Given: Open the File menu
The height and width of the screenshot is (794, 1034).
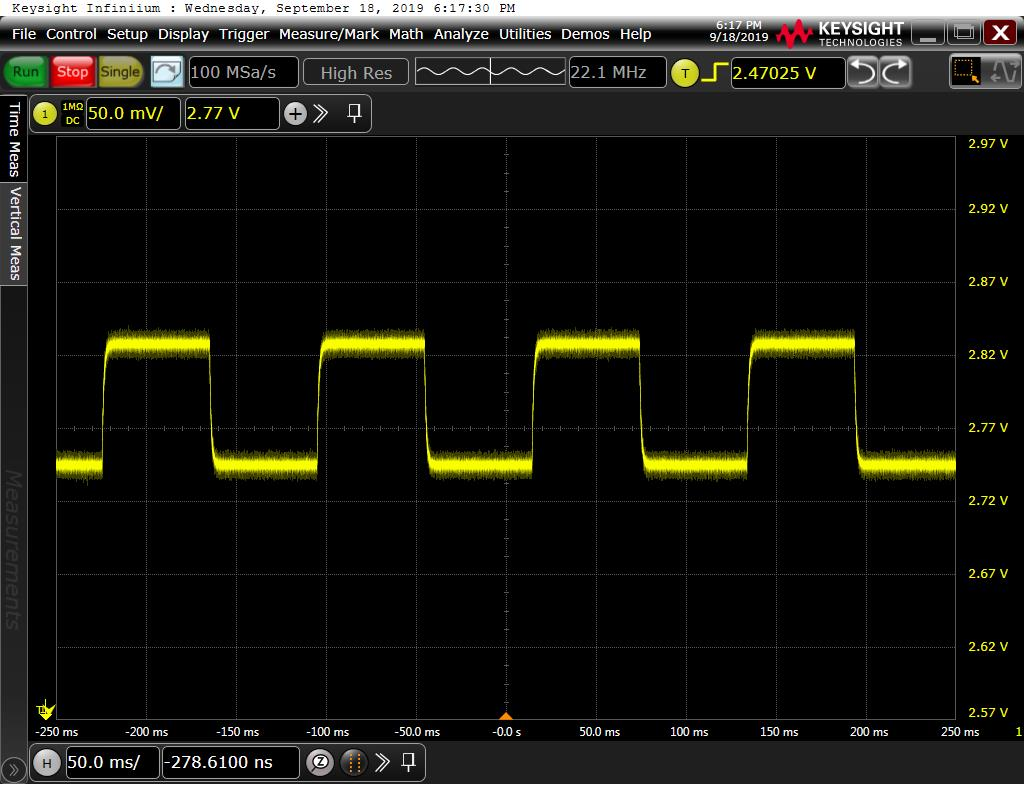Looking at the screenshot, I should click(x=24, y=34).
